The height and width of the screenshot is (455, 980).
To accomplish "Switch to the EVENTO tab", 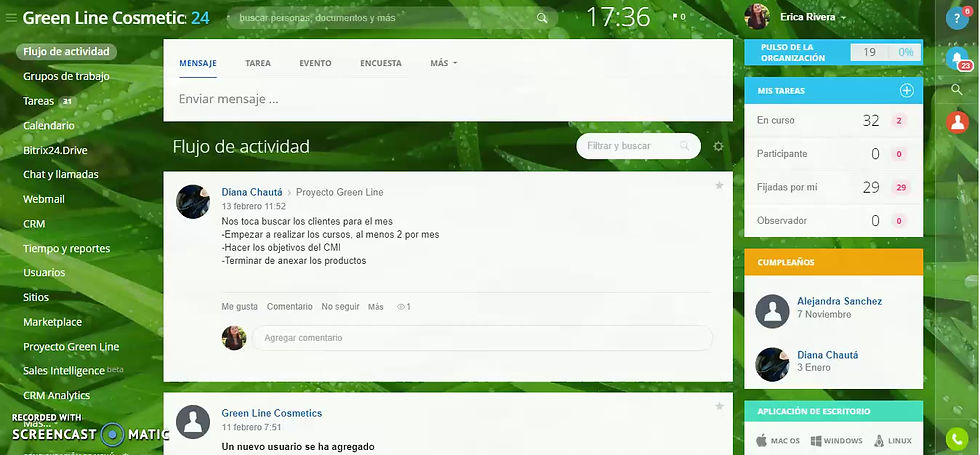I will point(315,63).
